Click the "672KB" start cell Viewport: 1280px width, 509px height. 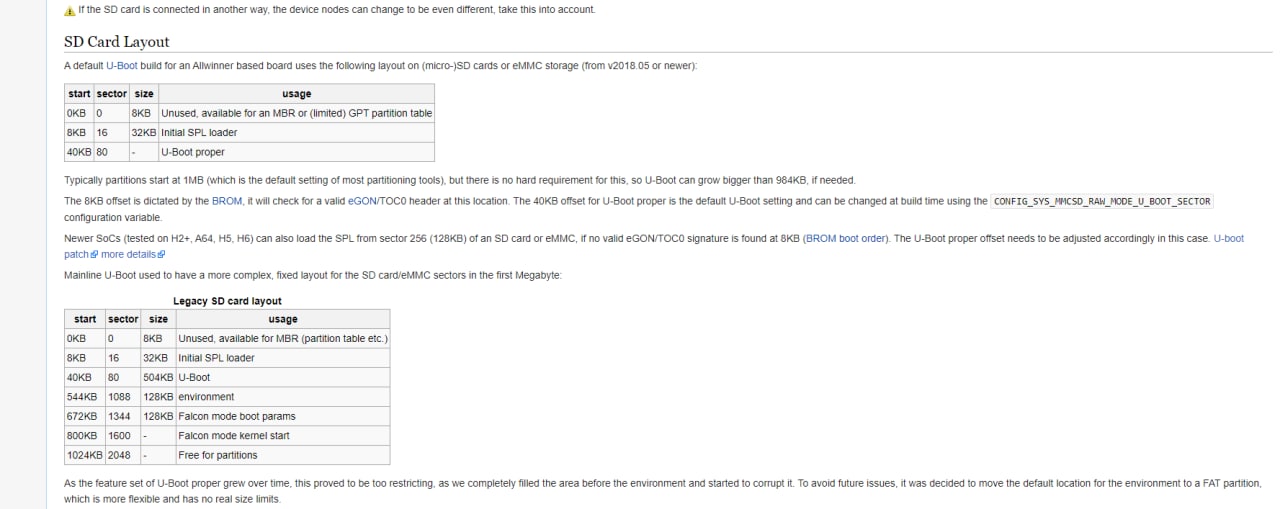pyautogui.click(x=85, y=416)
